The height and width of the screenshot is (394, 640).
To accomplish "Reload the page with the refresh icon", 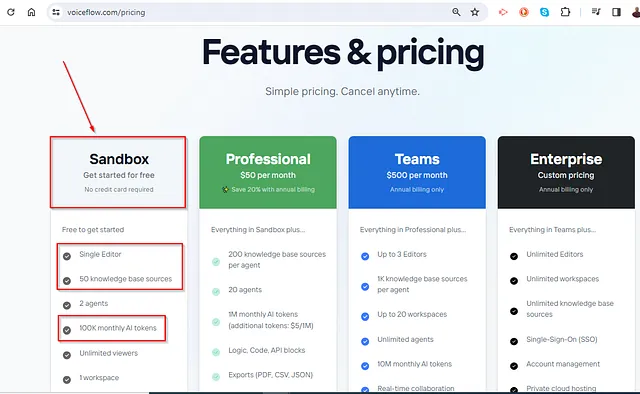I will coord(11,12).
